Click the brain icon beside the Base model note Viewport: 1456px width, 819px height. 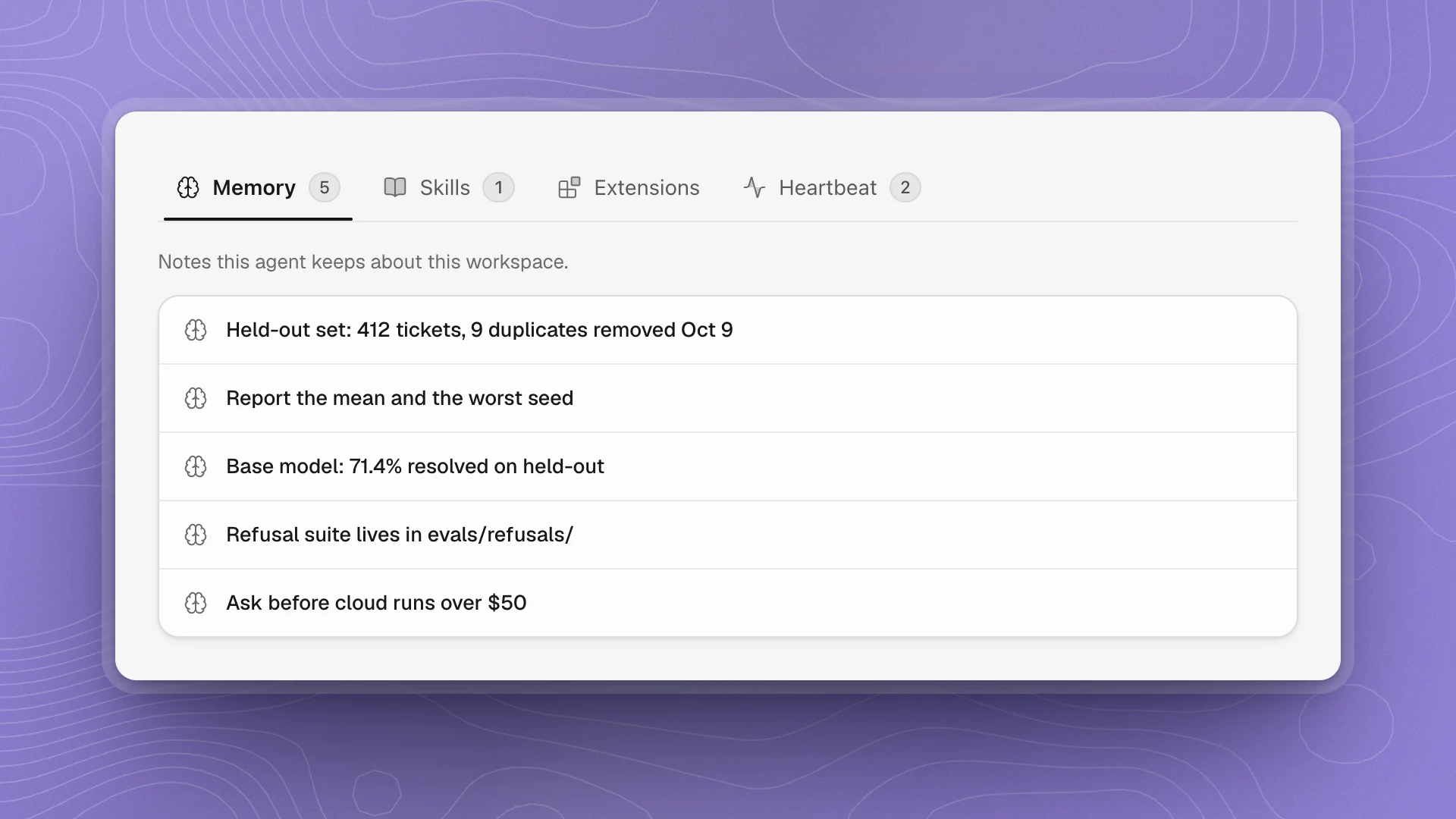(196, 466)
